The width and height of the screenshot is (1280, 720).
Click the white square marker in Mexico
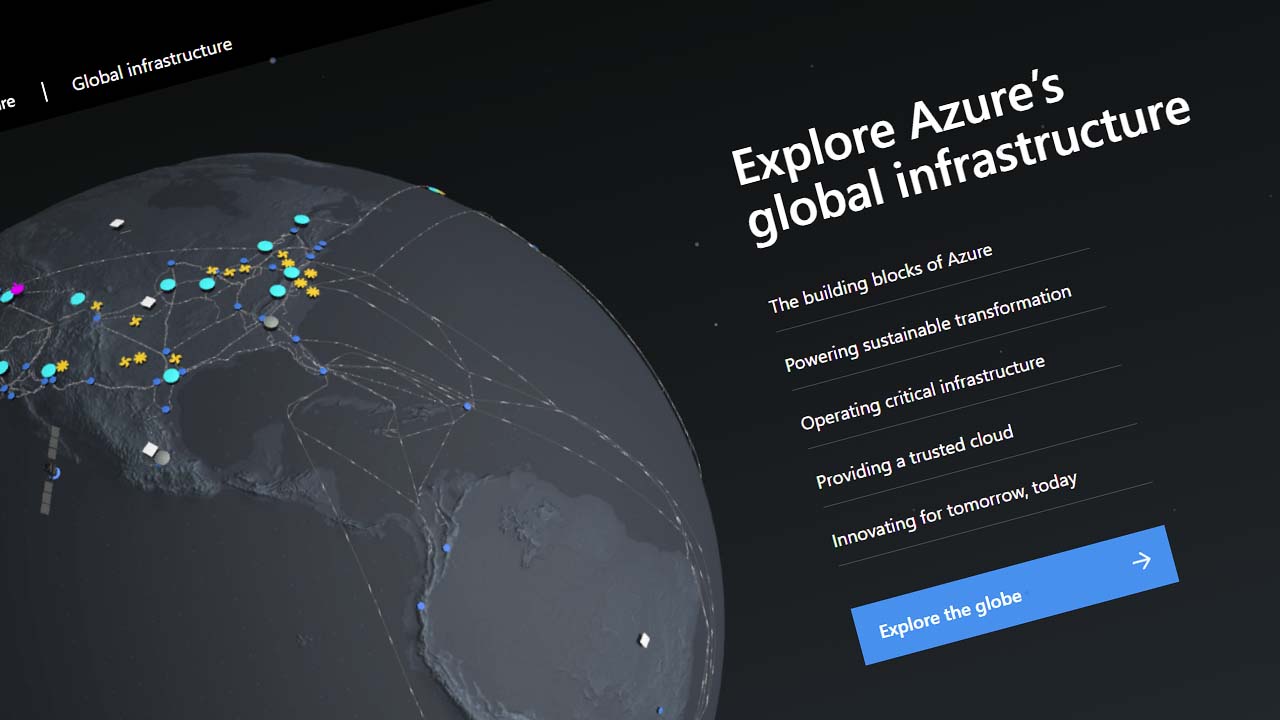pyautogui.click(x=150, y=449)
